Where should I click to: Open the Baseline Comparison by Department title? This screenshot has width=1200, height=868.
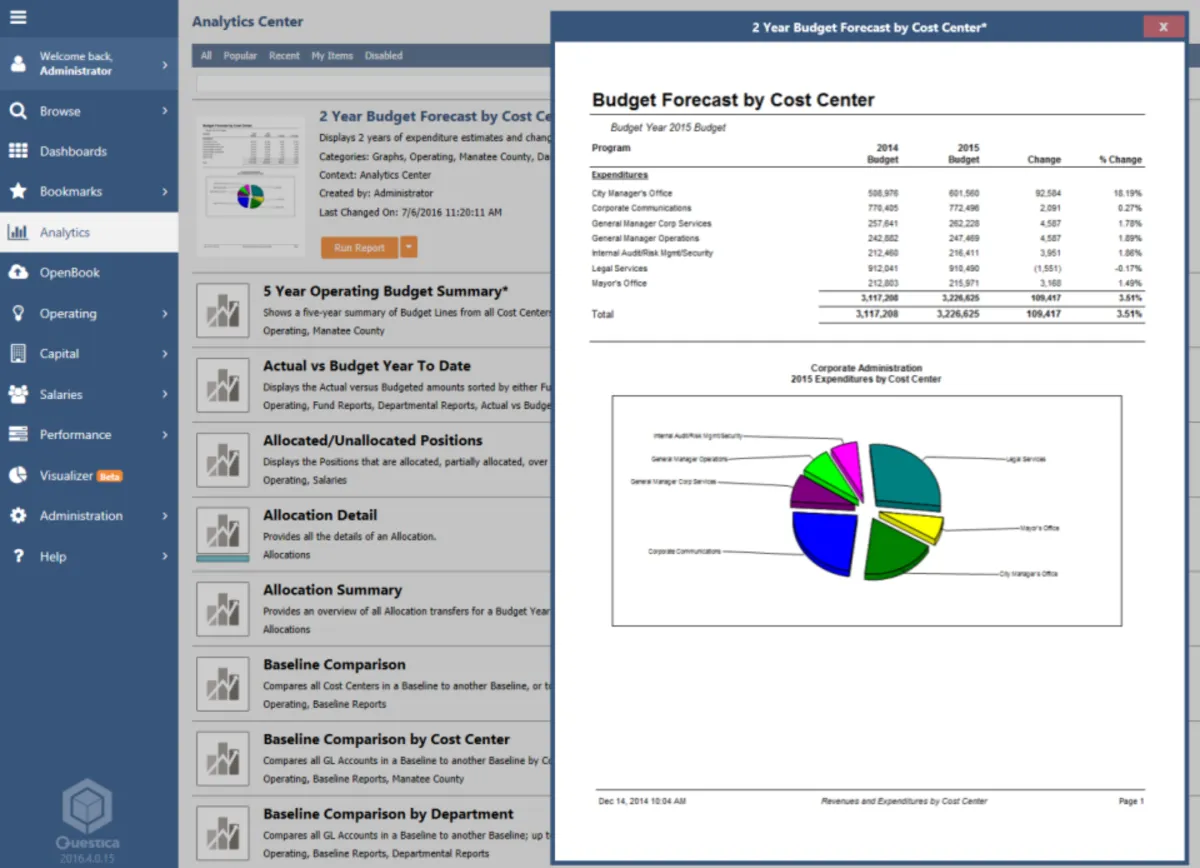pyautogui.click(x=388, y=814)
